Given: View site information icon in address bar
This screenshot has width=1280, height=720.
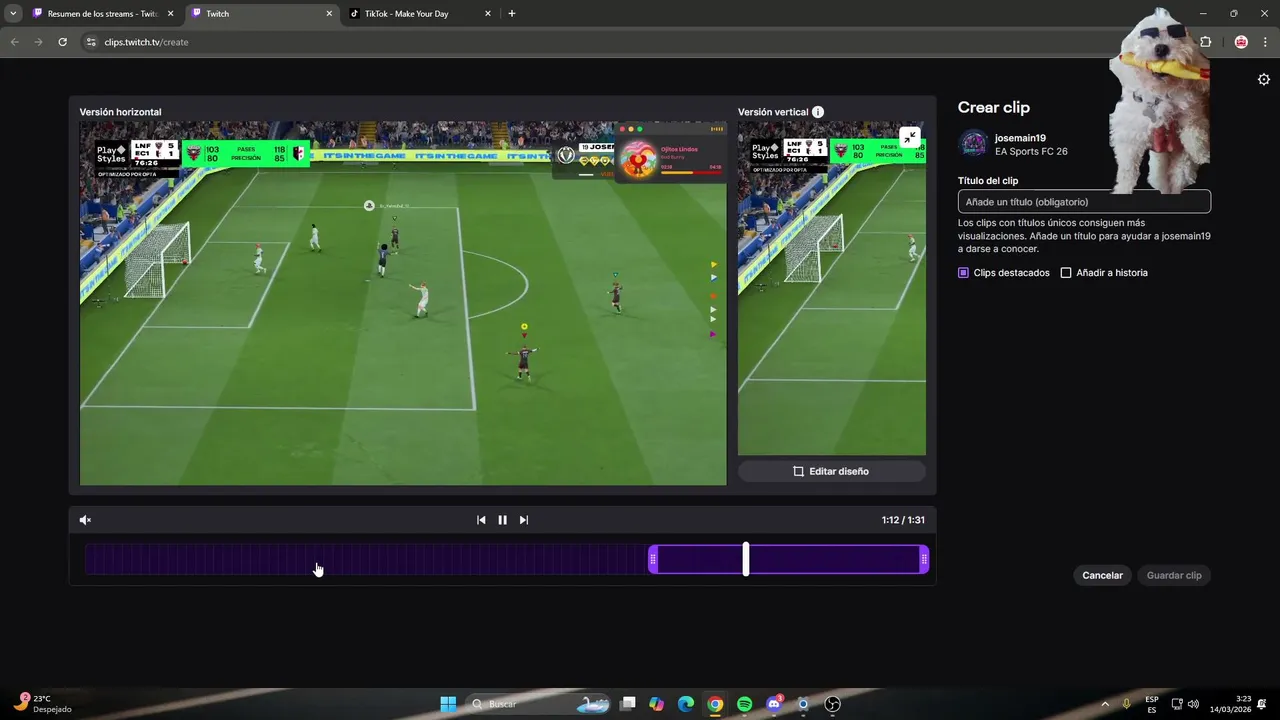Looking at the screenshot, I should point(91,42).
